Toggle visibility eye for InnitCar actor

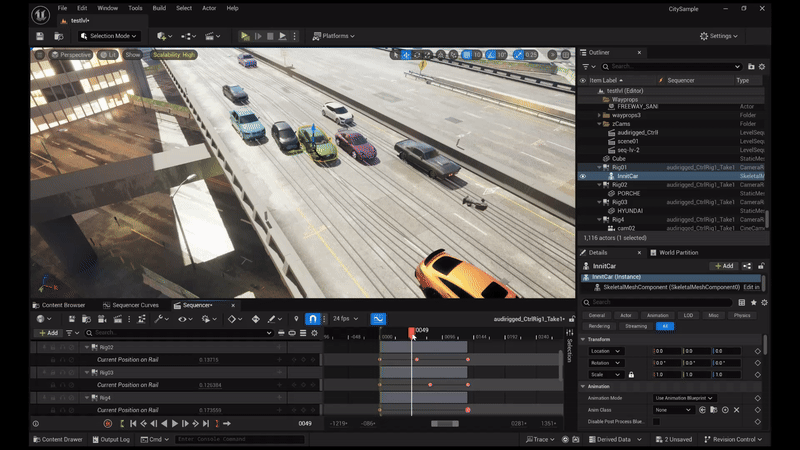[583, 176]
